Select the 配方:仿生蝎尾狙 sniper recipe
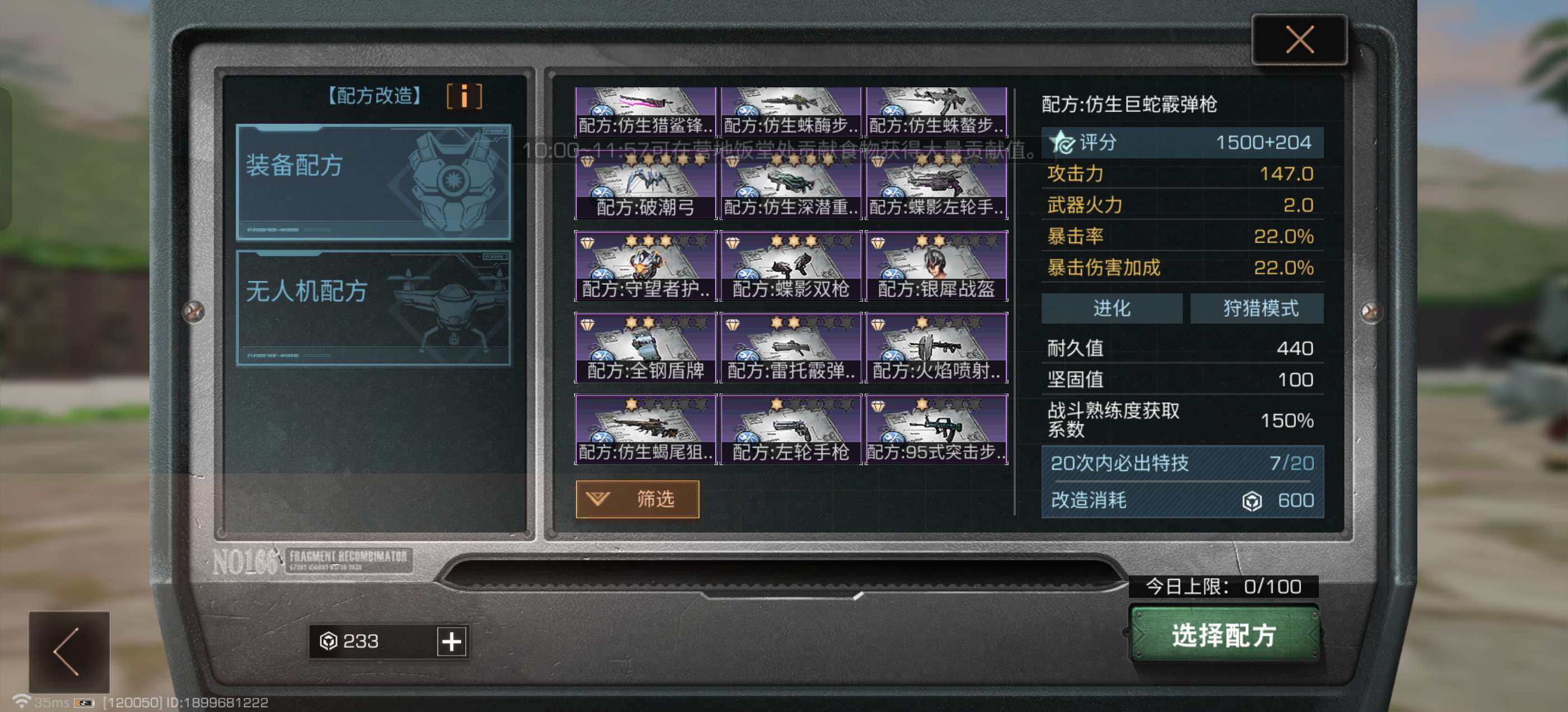 645,429
